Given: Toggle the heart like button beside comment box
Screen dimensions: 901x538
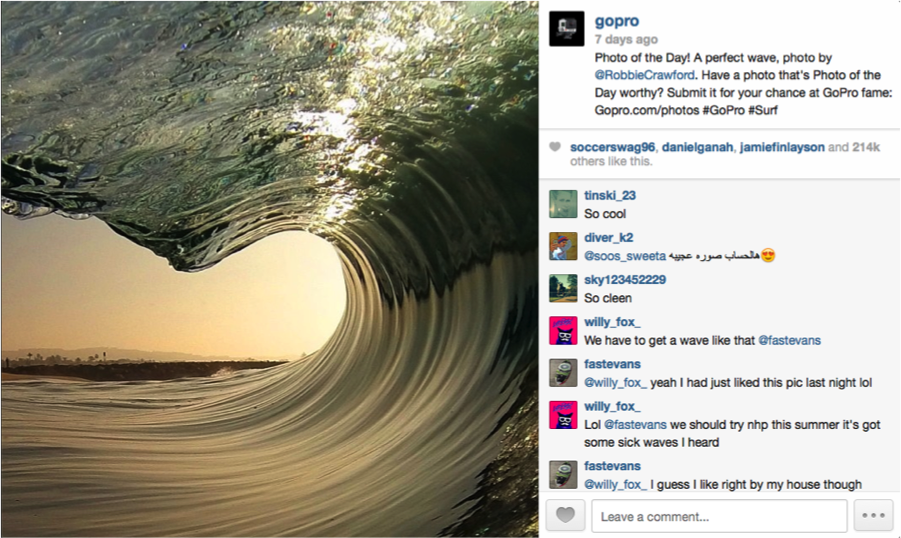Looking at the screenshot, I should (565, 515).
